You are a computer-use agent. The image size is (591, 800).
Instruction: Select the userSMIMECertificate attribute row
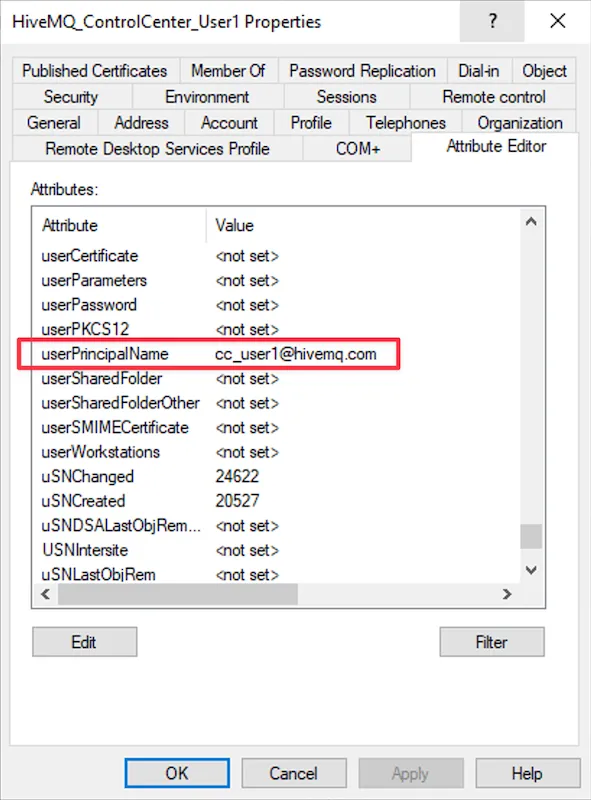(276, 427)
